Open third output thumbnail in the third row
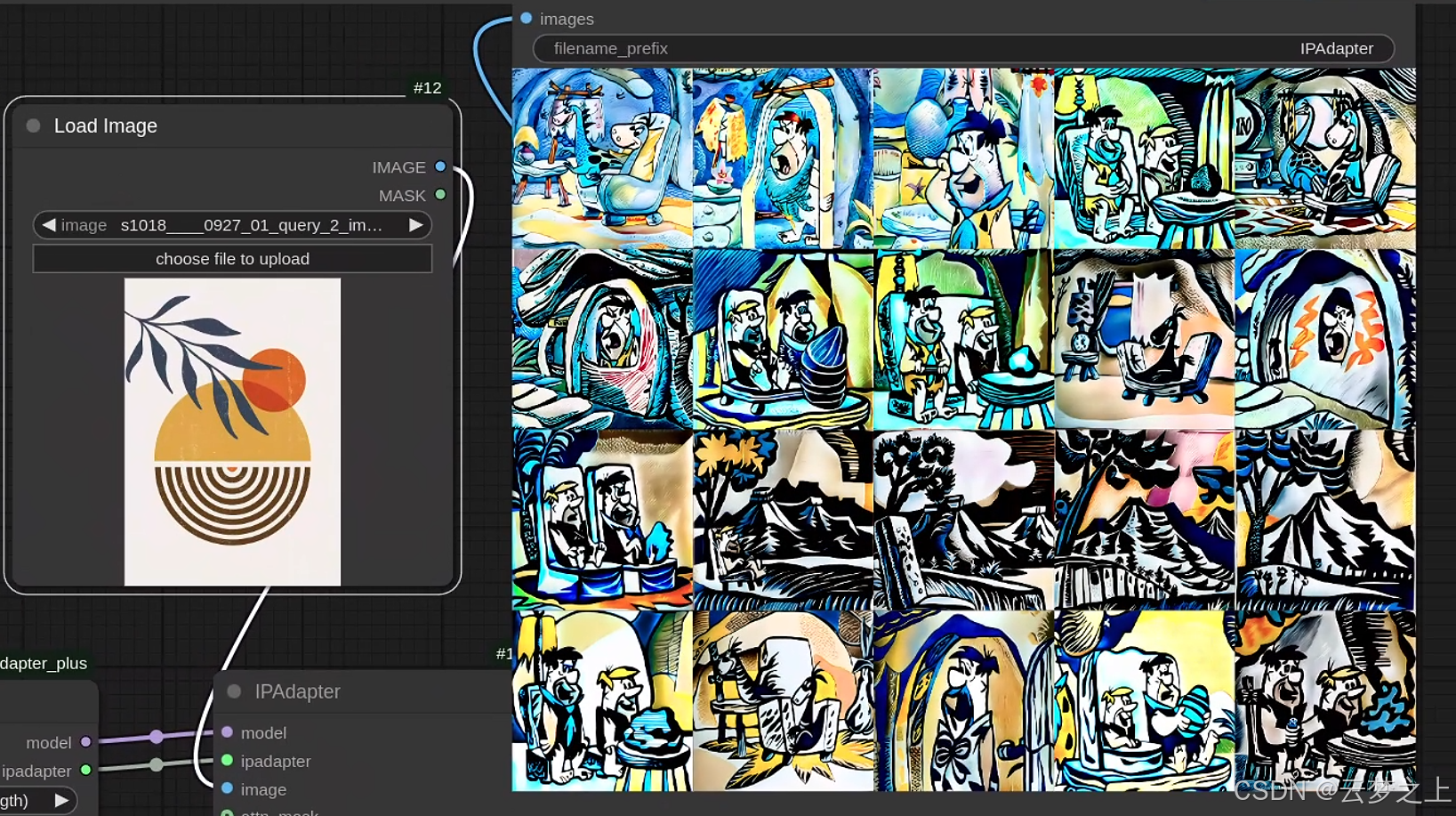Image resolution: width=1456 pixels, height=816 pixels. coord(963,520)
